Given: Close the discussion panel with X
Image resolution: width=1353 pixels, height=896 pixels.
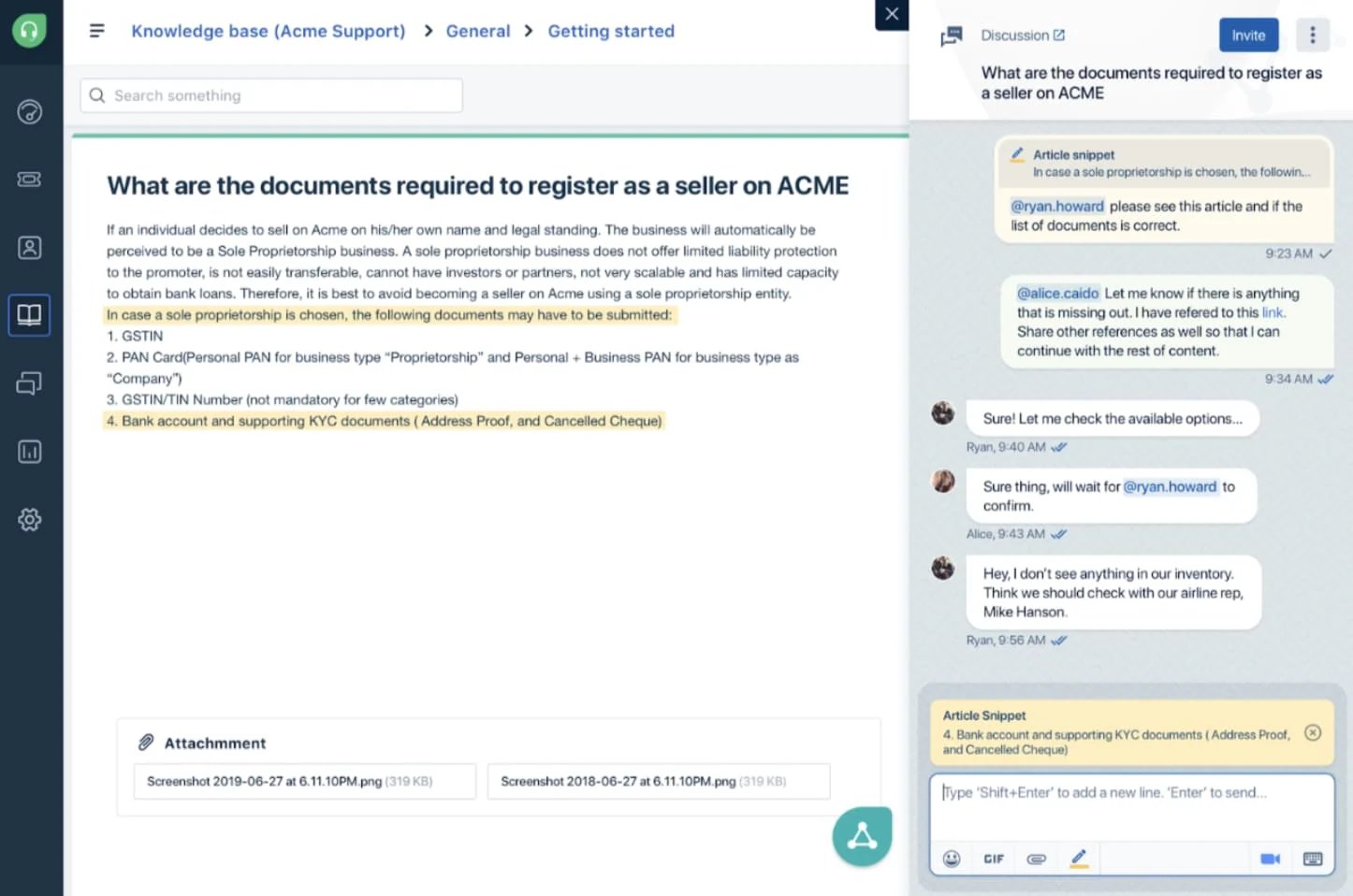Looking at the screenshot, I should (x=892, y=14).
